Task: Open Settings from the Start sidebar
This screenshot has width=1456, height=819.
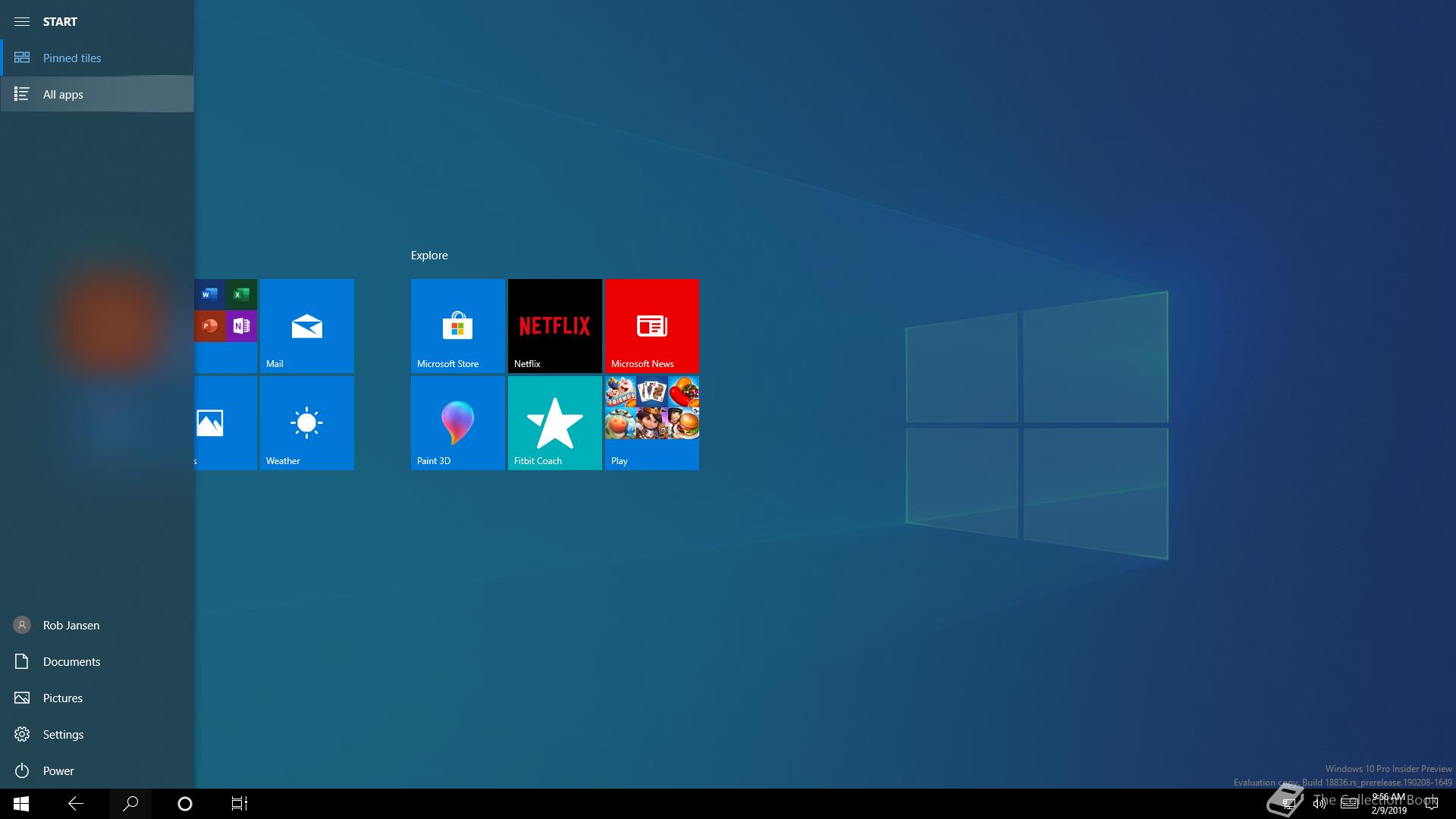Action: (97, 734)
